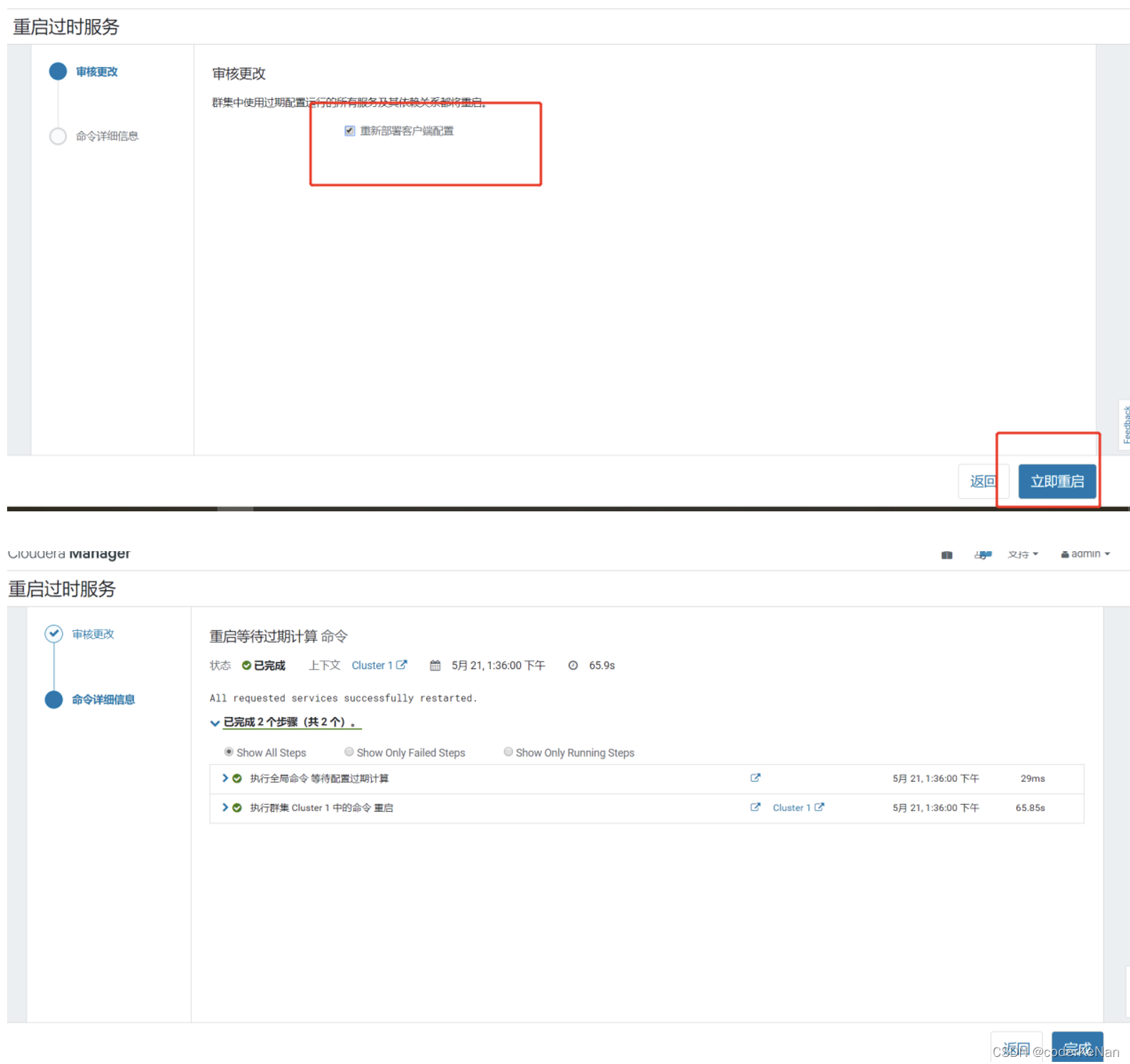Open the parcels briefcase icon in header
The image size is (1130, 1064).
(x=947, y=555)
